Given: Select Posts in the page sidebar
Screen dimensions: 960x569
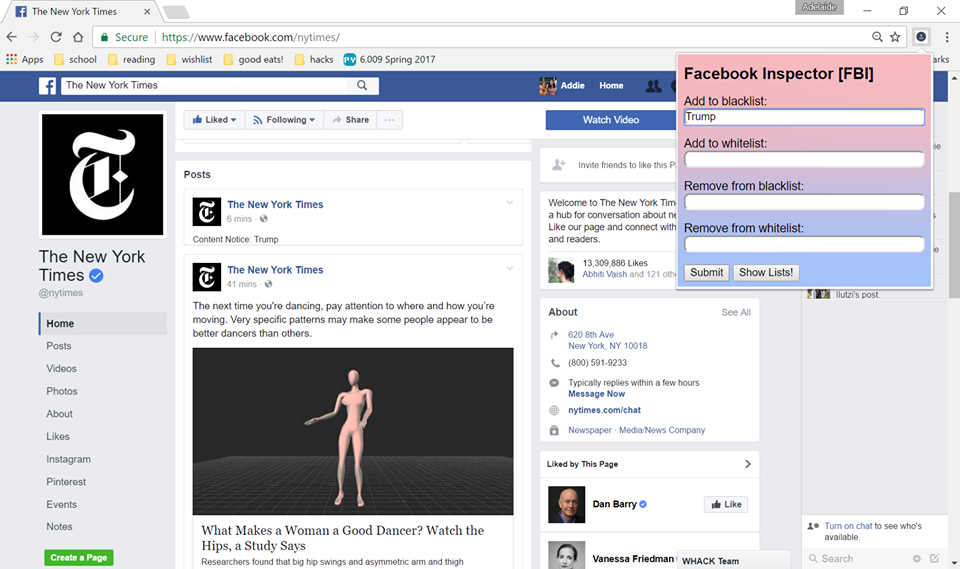Looking at the screenshot, I should click(x=59, y=346).
